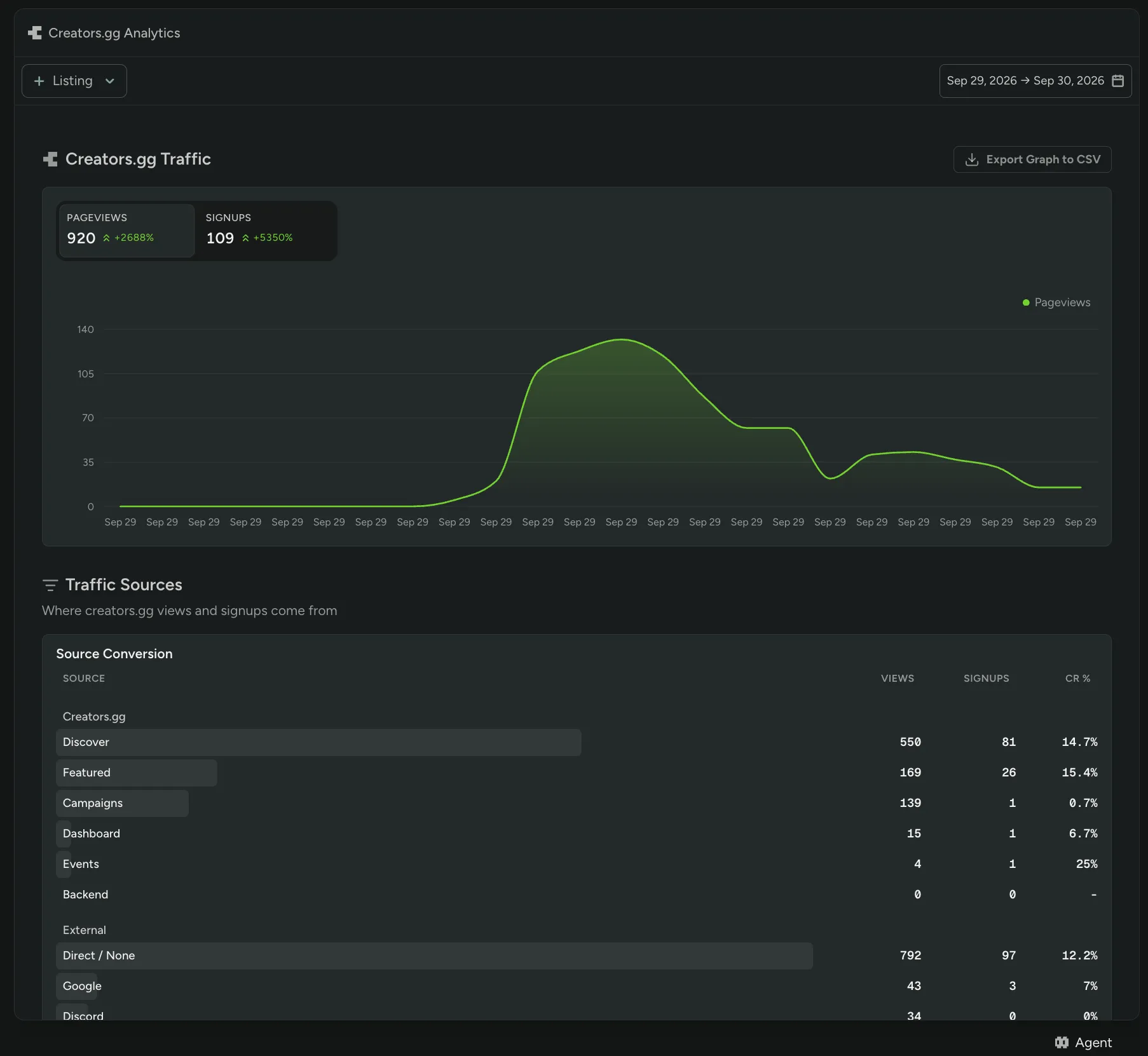Click the 550 views value for Discover
Image resolution: width=1148 pixels, height=1056 pixels.
click(910, 742)
